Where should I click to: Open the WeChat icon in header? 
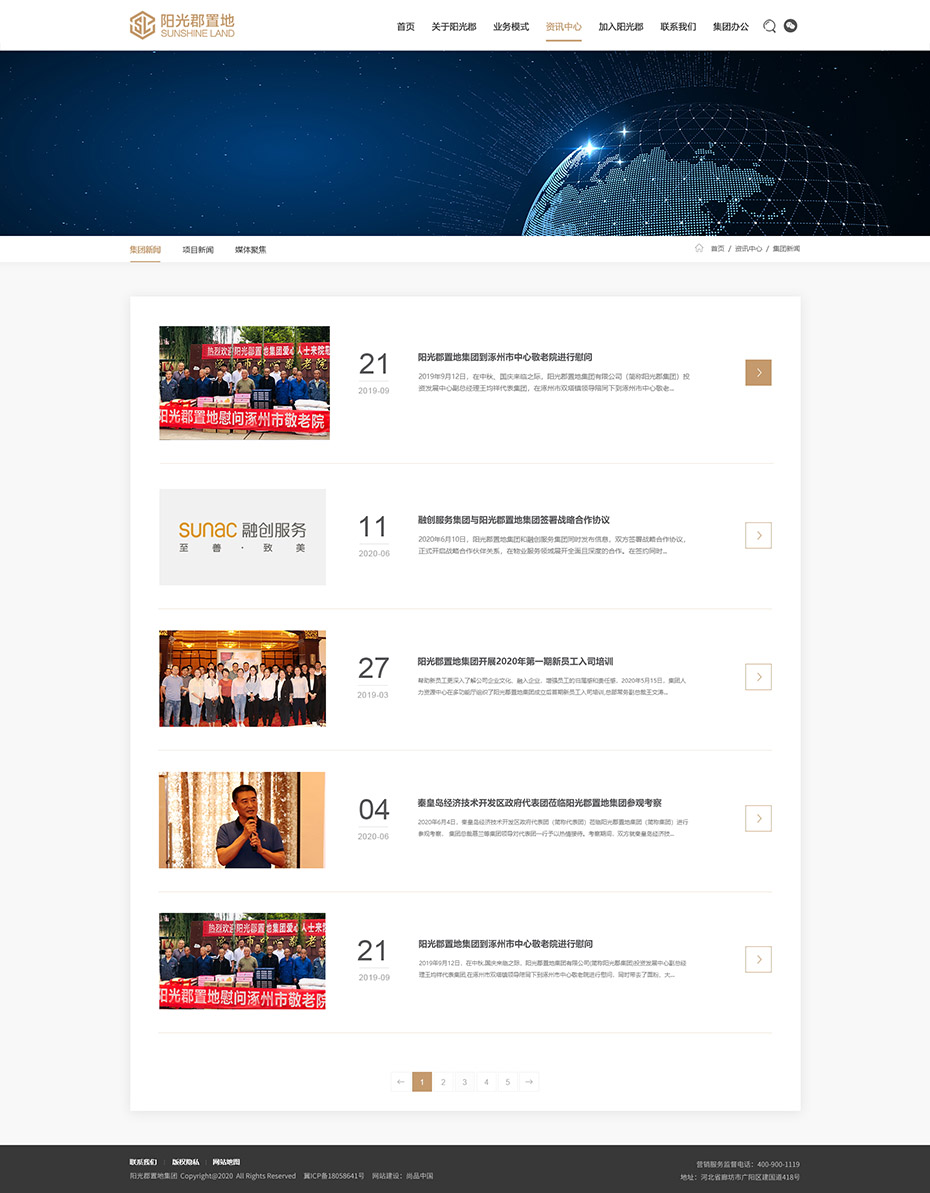pos(791,26)
